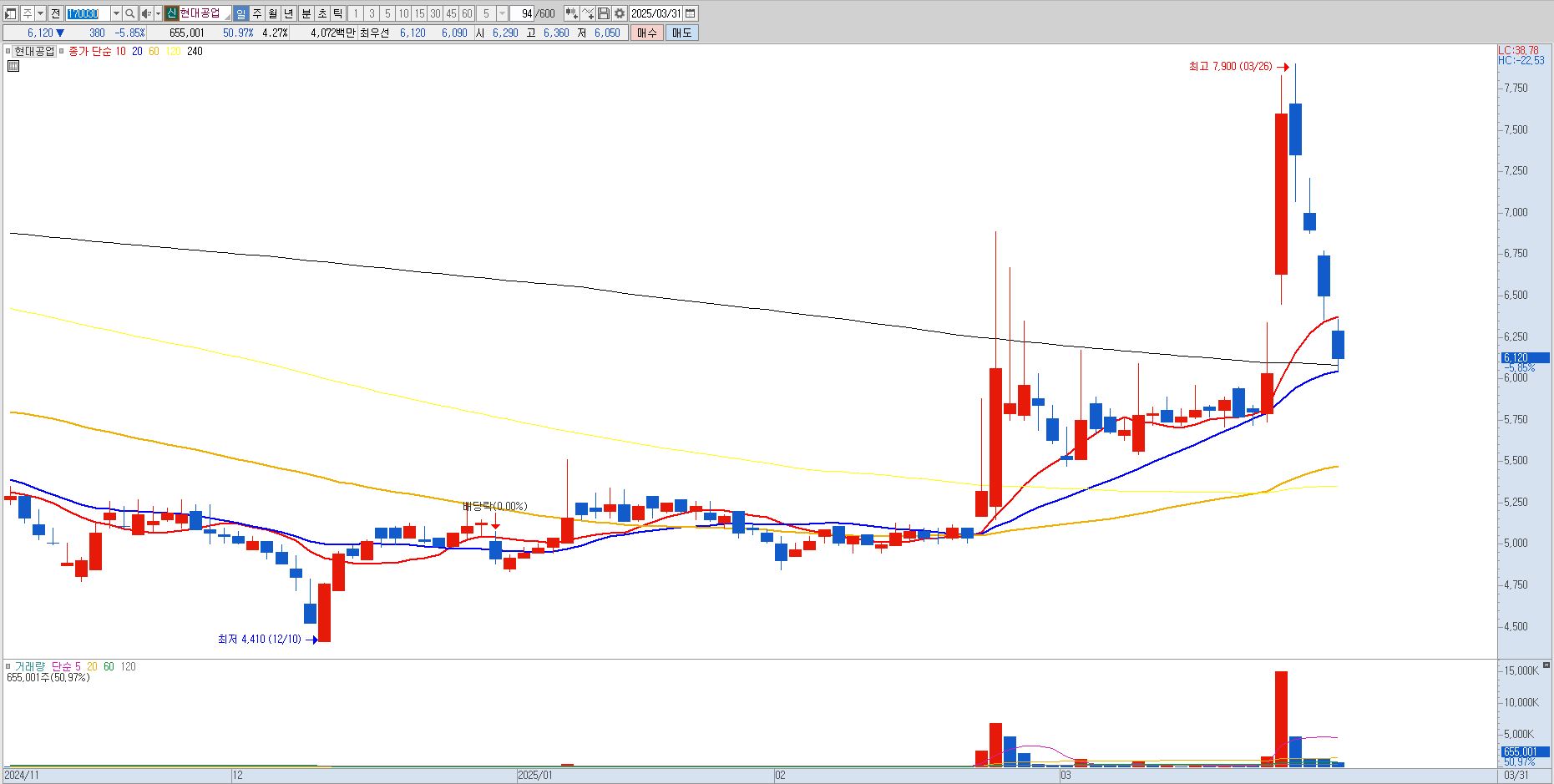Open the stock search magnifier
The width and height of the screenshot is (1554, 784).
click(129, 13)
